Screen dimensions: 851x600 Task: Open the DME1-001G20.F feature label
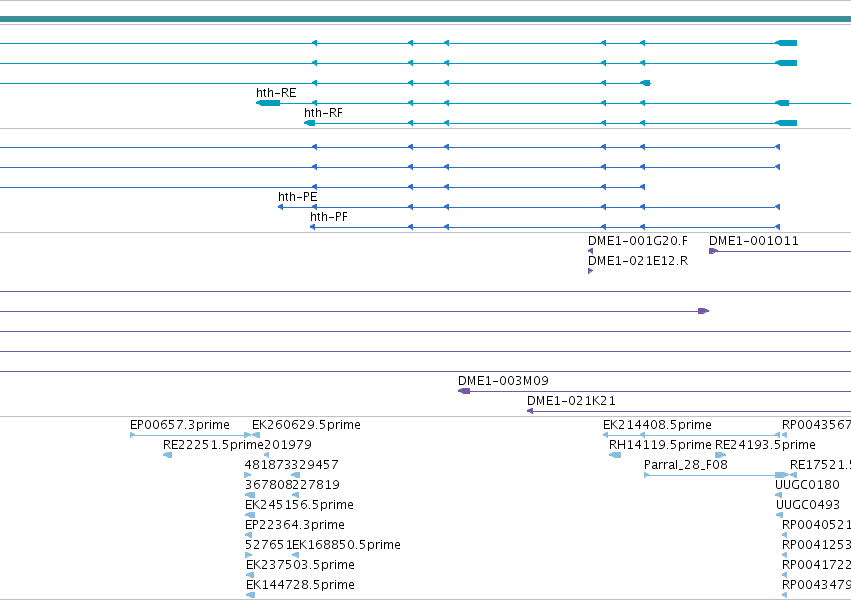(x=638, y=241)
